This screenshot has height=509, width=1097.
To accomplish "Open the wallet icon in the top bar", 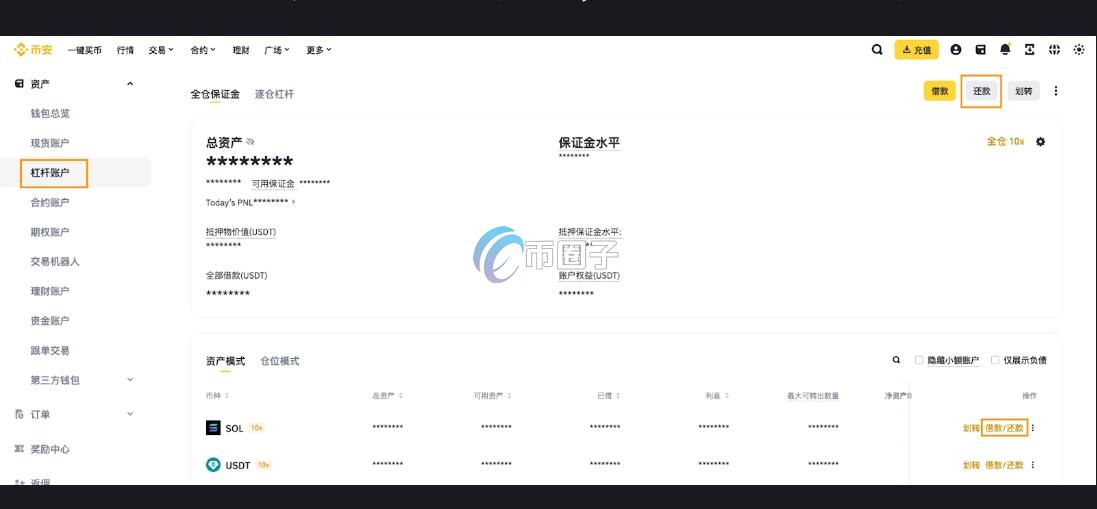I will click(981, 50).
